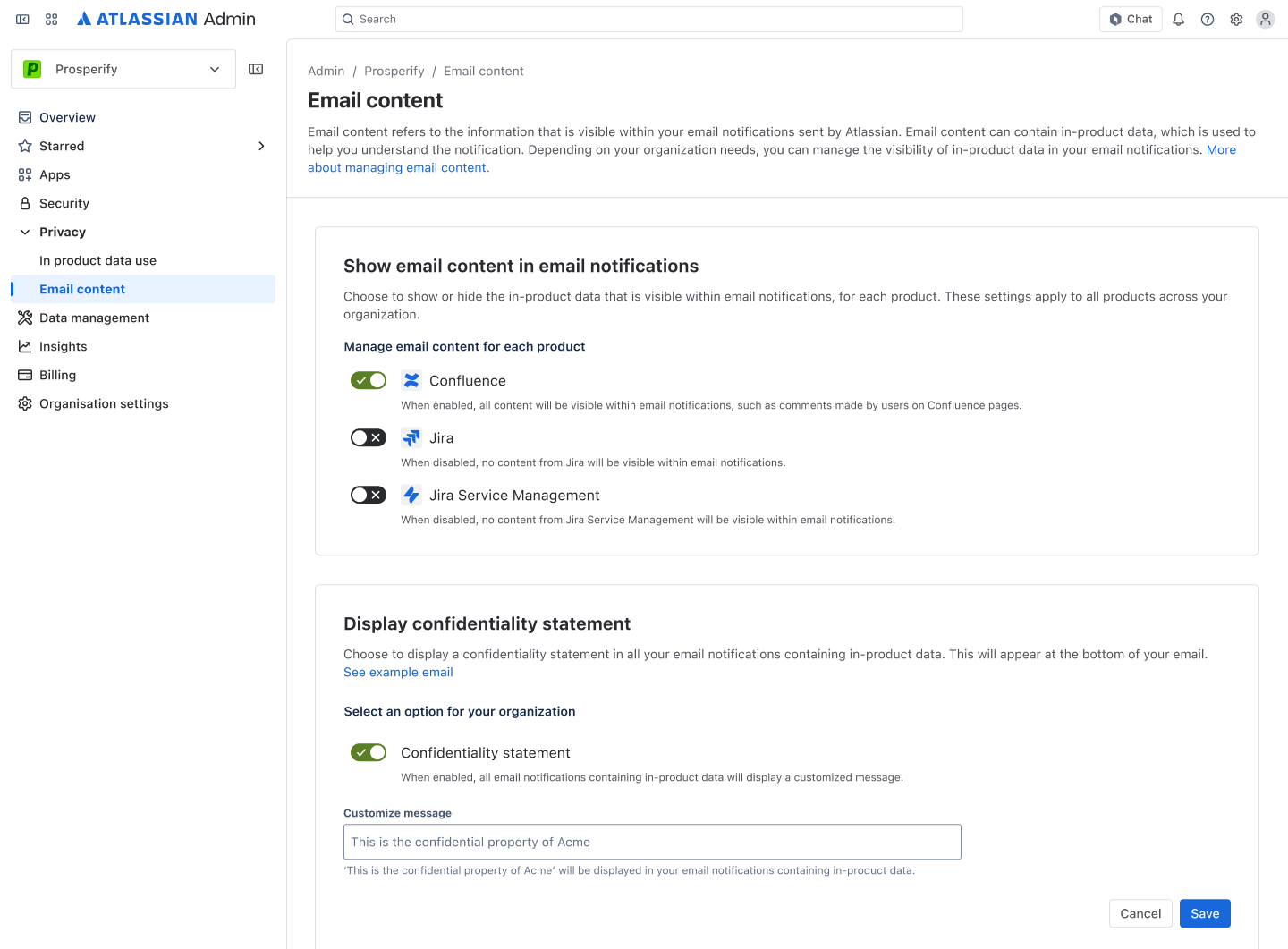This screenshot has width=1288, height=949.
Task: Open the notifications bell icon
Action: 1179,19
